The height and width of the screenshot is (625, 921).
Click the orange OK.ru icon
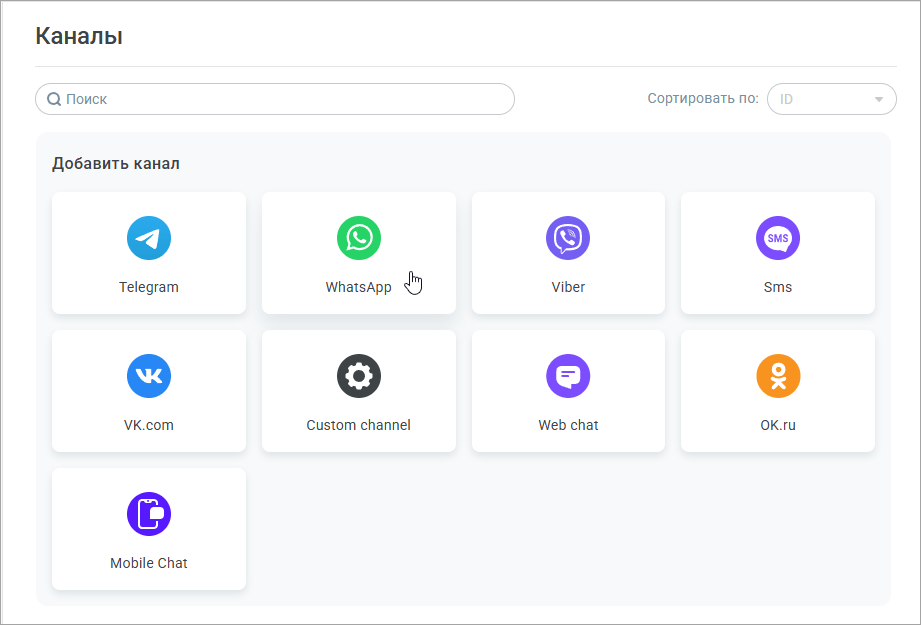point(778,376)
